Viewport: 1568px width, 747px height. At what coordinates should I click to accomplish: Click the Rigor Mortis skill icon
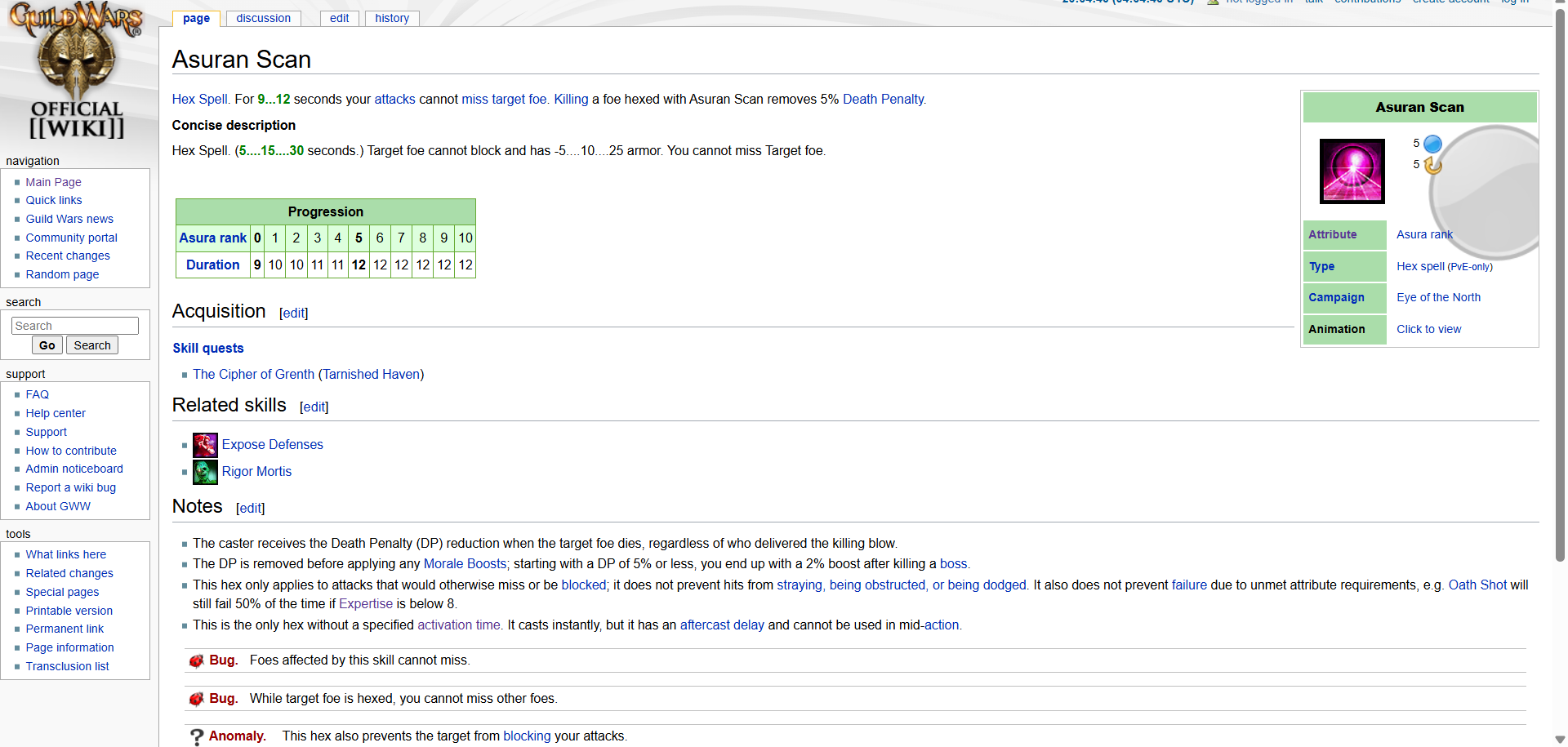205,472
